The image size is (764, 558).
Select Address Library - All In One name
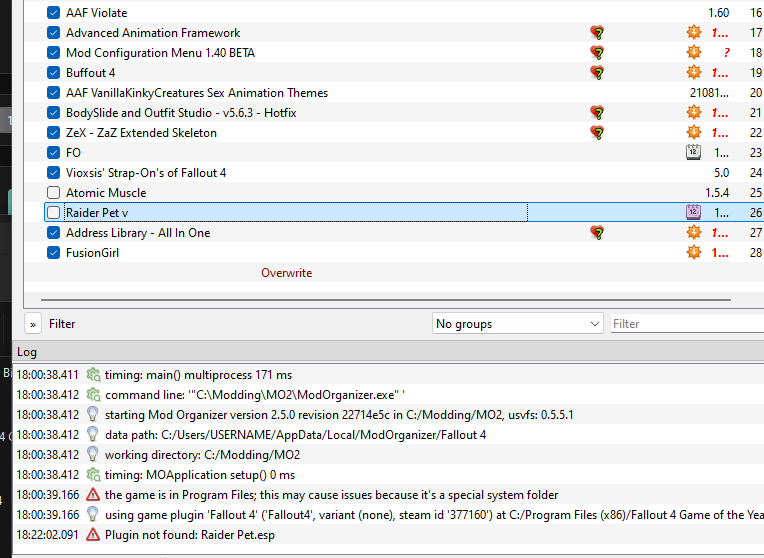[138, 232]
